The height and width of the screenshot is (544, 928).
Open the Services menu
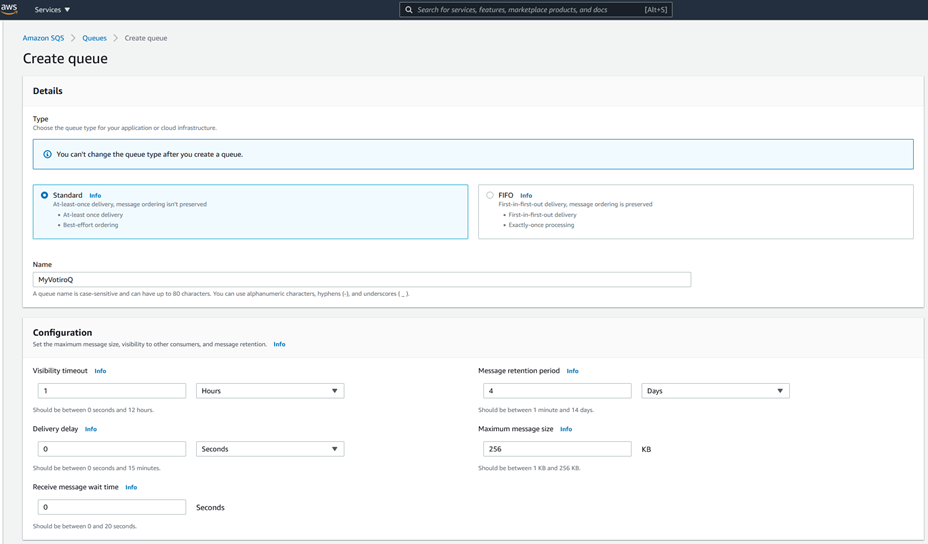(x=52, y=9)
